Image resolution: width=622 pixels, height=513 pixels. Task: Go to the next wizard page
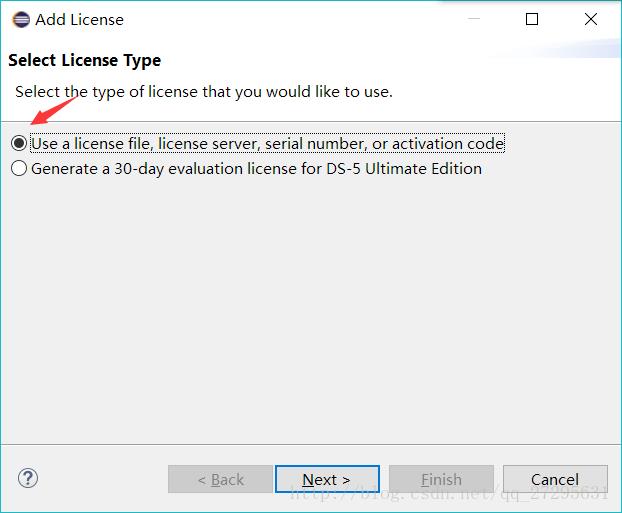[327, 479]
